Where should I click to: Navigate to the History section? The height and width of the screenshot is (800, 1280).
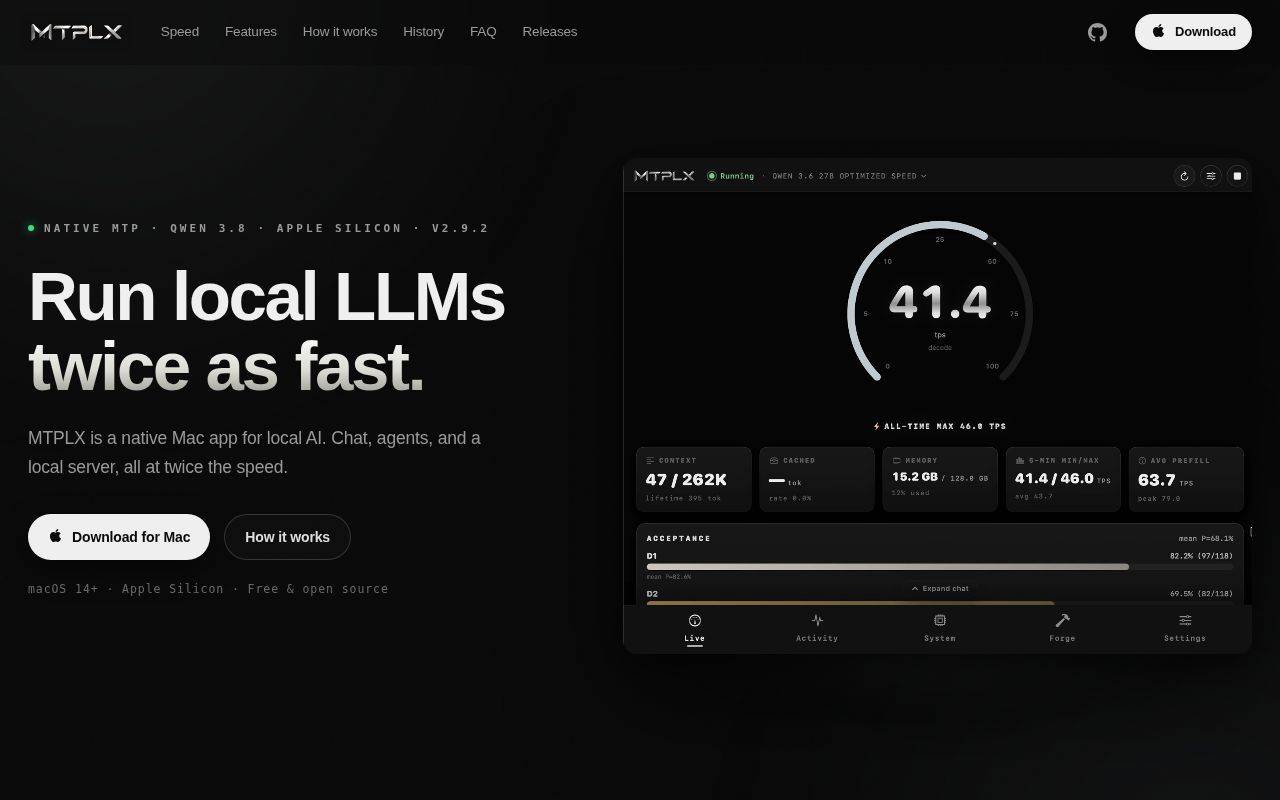(x=423, y=32)
